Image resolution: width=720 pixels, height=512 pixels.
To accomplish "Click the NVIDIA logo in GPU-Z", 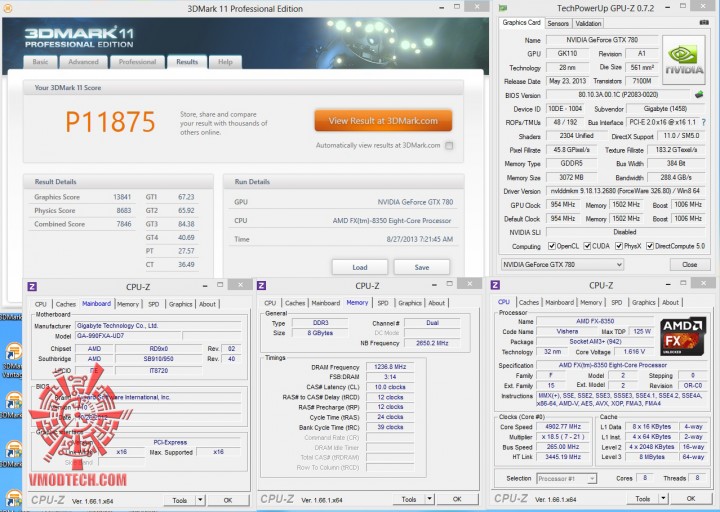I will point(684,60).
